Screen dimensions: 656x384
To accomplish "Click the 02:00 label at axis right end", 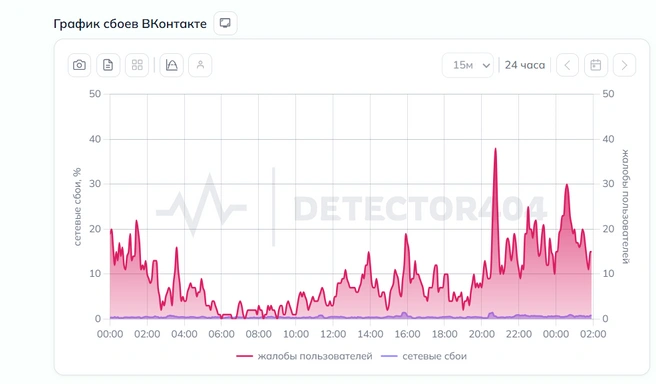I will pos(593,334).
